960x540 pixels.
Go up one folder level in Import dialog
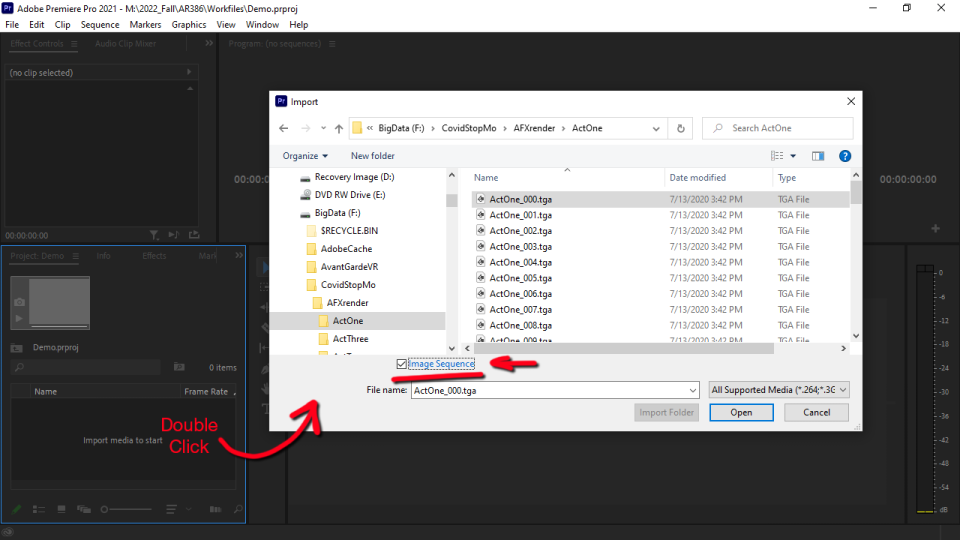pyautogui.click(x=339, y=128)
